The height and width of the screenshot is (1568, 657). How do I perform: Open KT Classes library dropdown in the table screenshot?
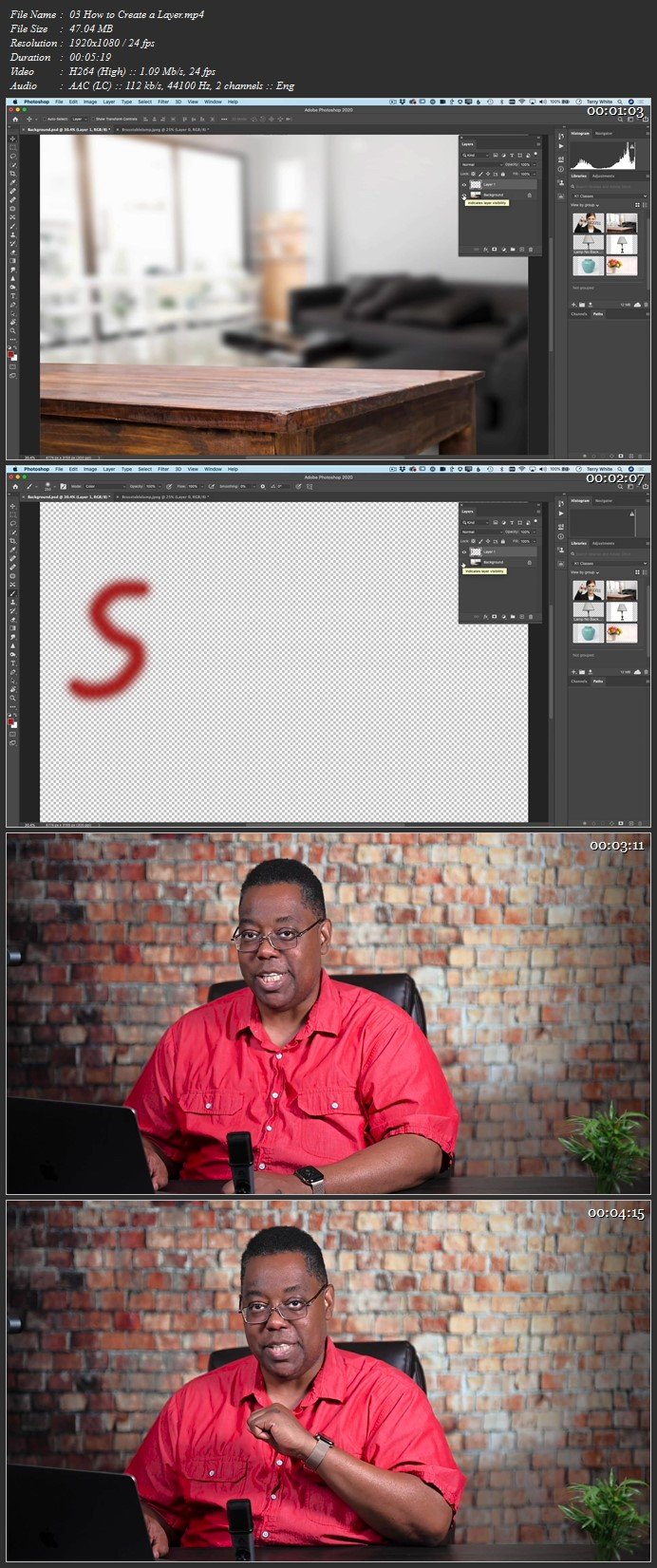point(610,196)
